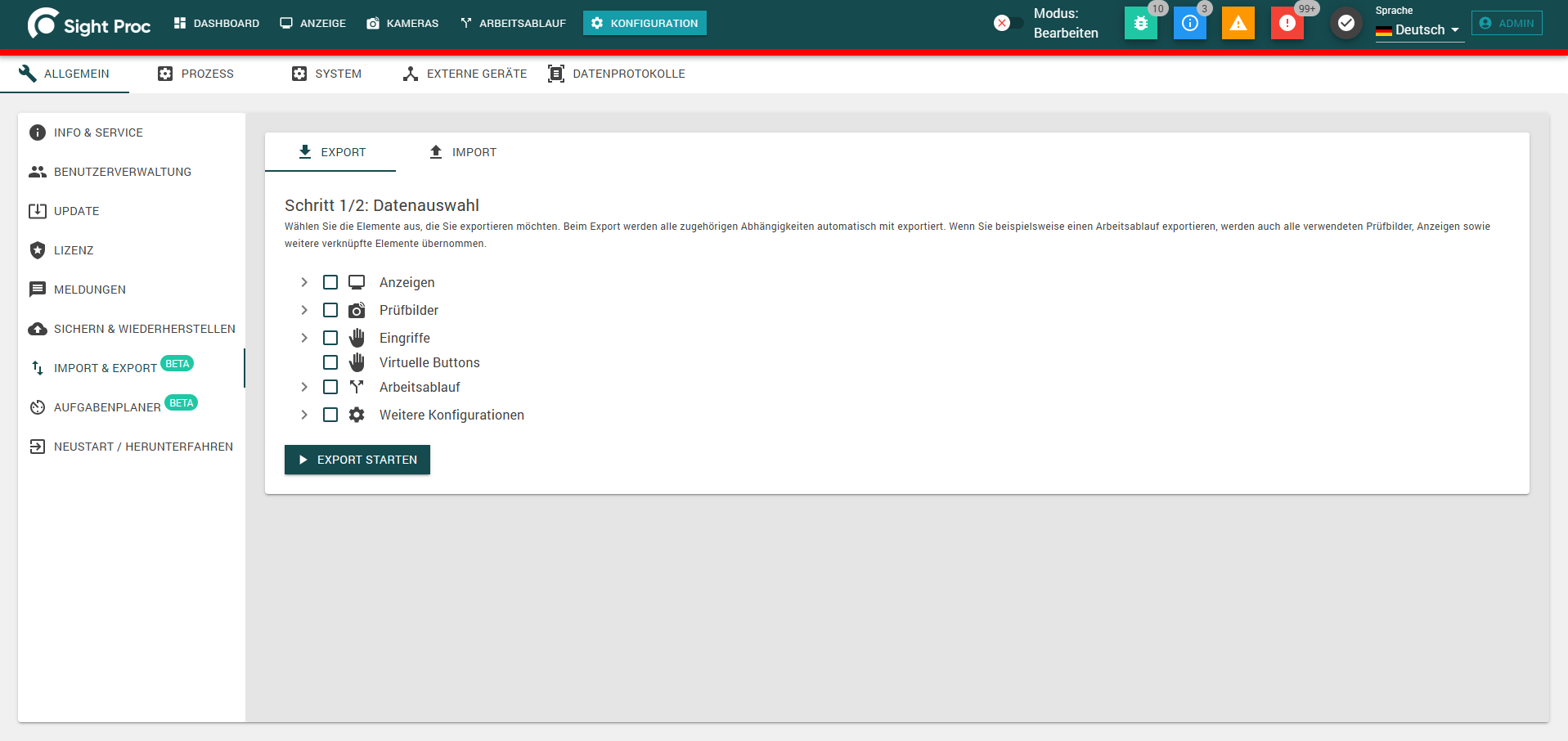Check the Virtuelle Buttons checkbox
The height and width of the screenshot is (741, 1568).
tap(330, 362)
